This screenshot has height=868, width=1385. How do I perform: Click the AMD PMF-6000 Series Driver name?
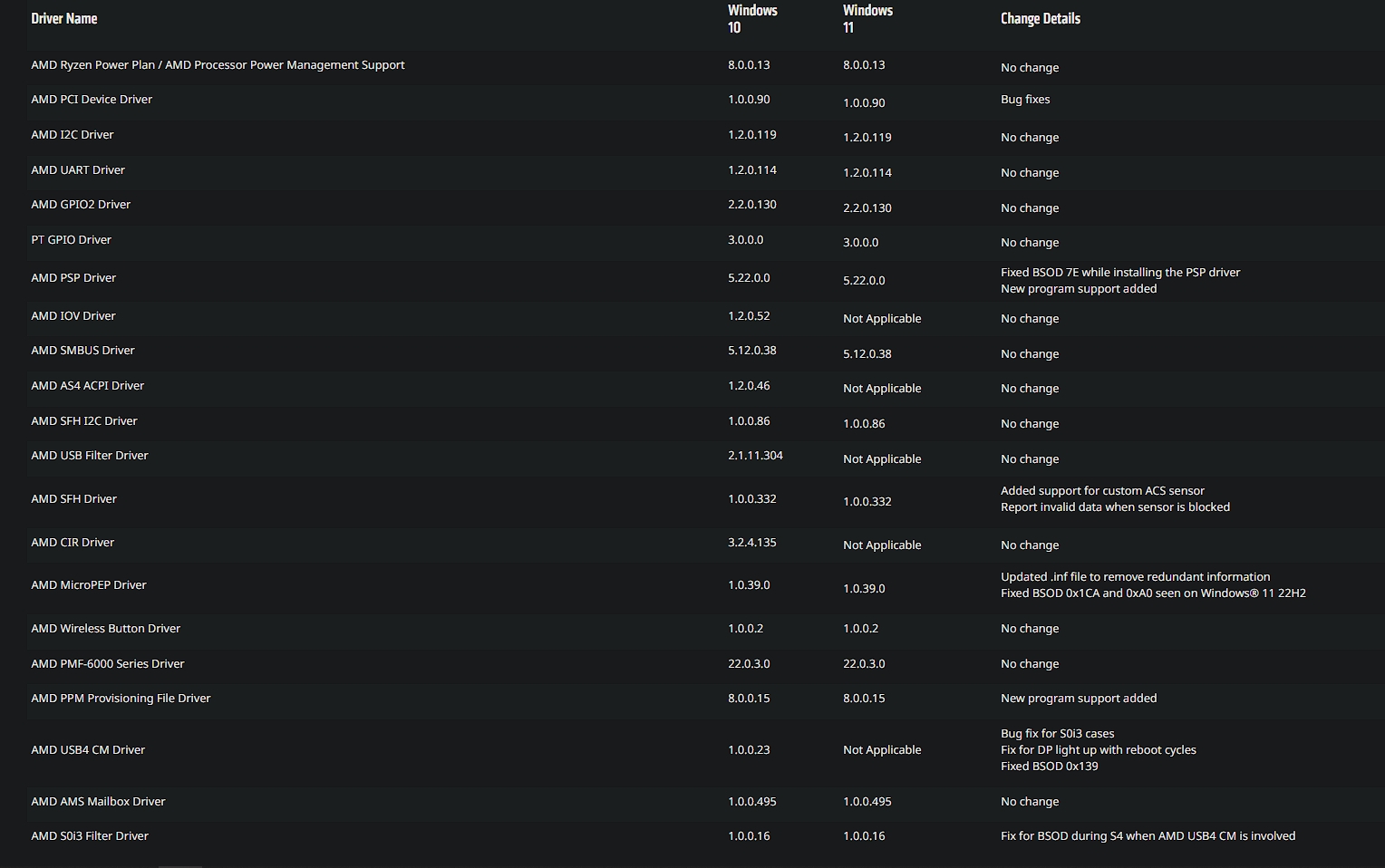coord(108,664)
